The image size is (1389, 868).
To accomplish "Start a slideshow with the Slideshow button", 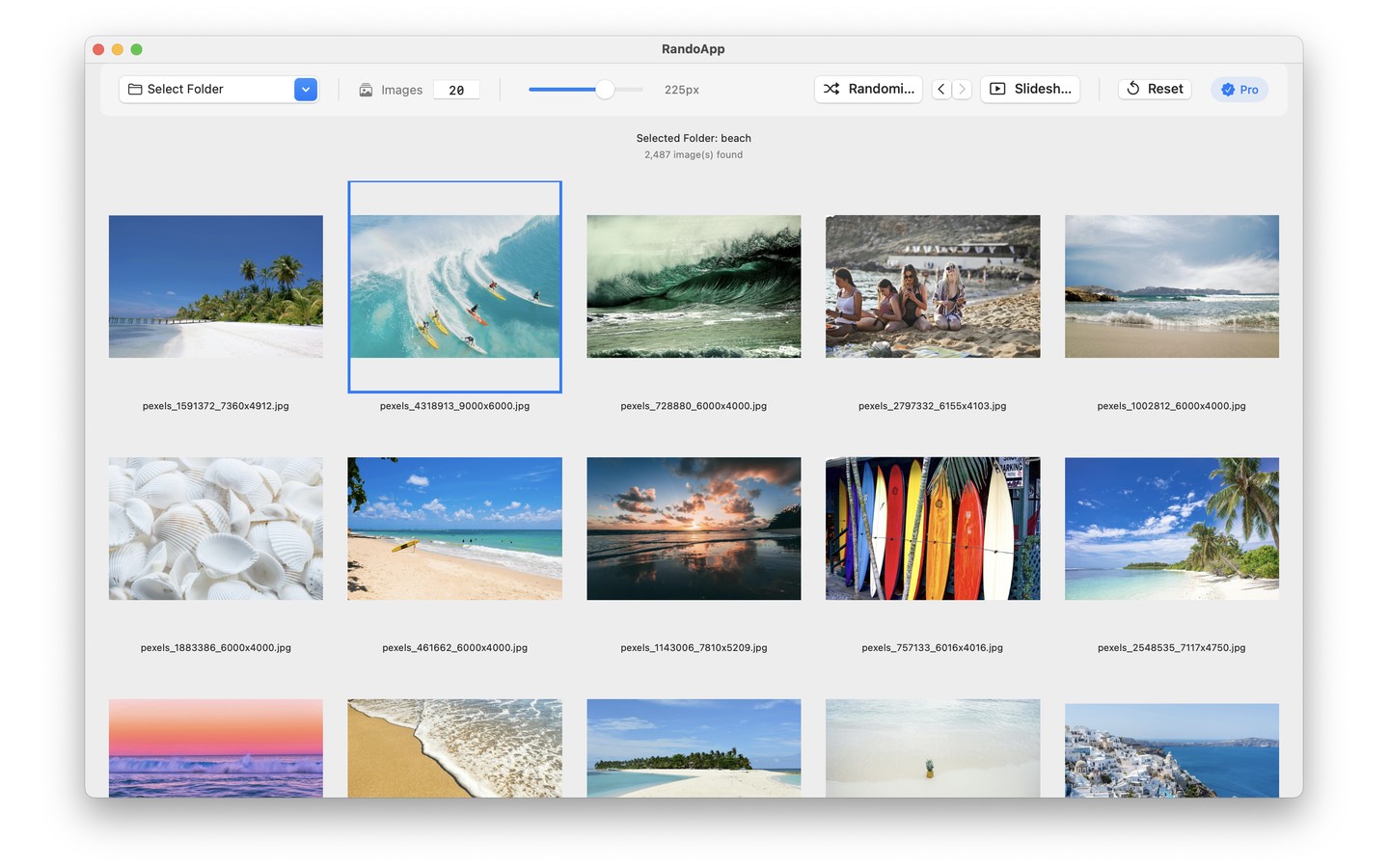I will (1030, 89).
